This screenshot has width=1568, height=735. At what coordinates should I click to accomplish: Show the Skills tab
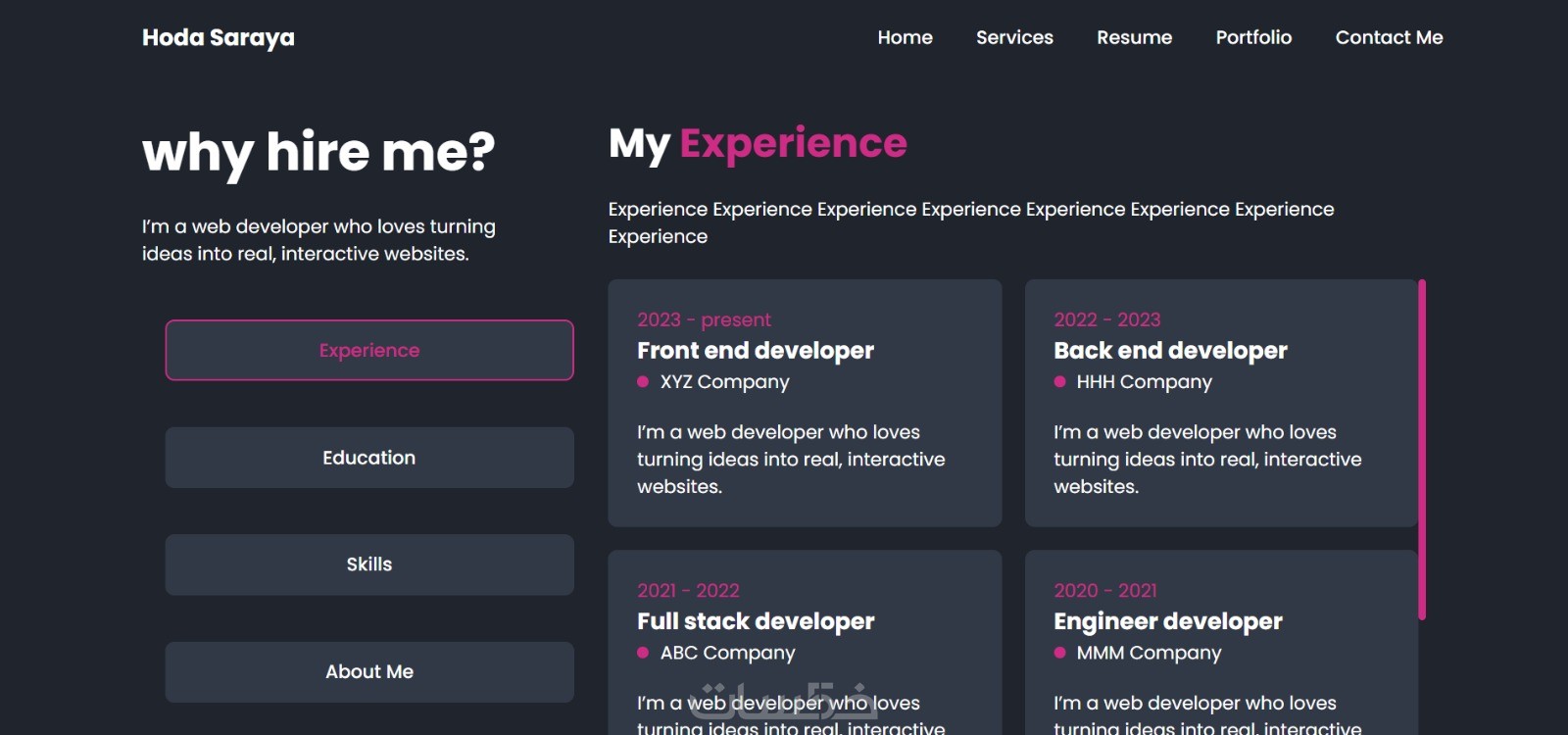pos(369,564)
